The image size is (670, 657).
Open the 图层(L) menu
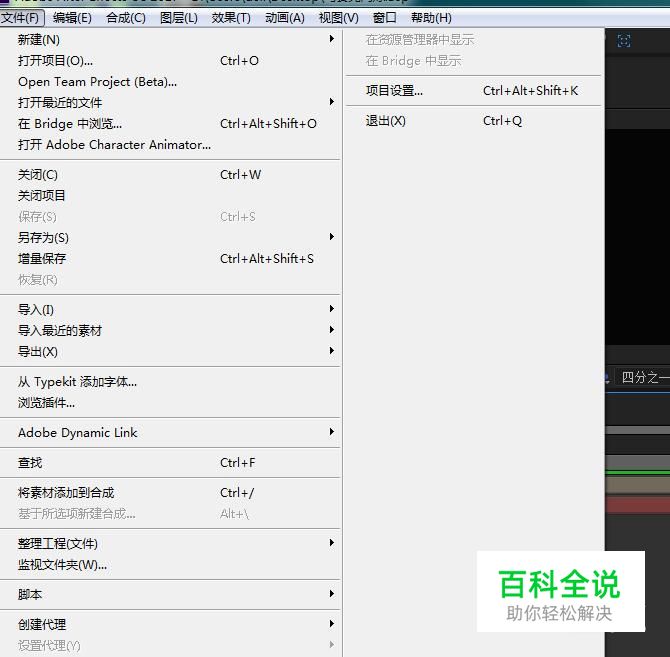[179, 18]
